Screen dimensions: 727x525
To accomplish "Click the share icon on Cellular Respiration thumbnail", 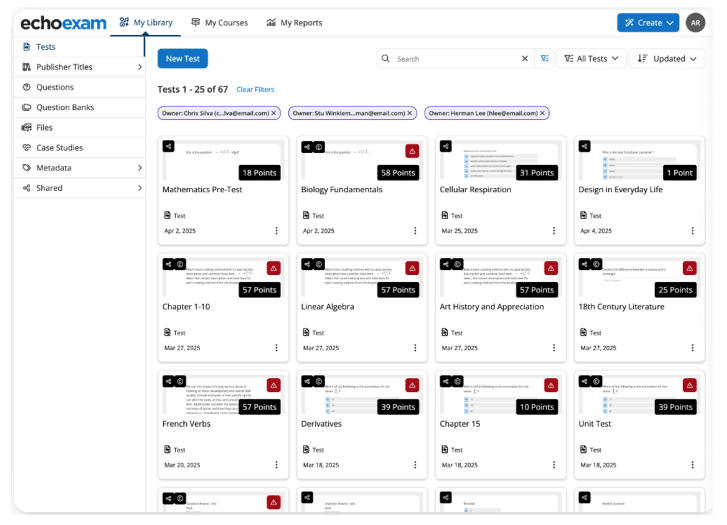I will (446, 147).
